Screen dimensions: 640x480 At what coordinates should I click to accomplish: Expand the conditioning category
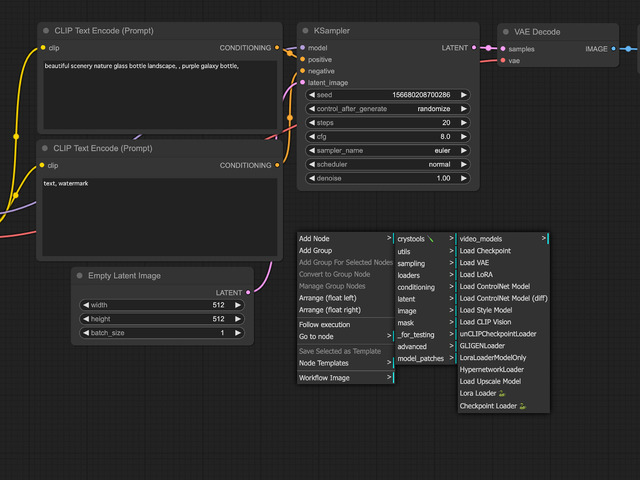pyautogui.click(x=426, y=287)
